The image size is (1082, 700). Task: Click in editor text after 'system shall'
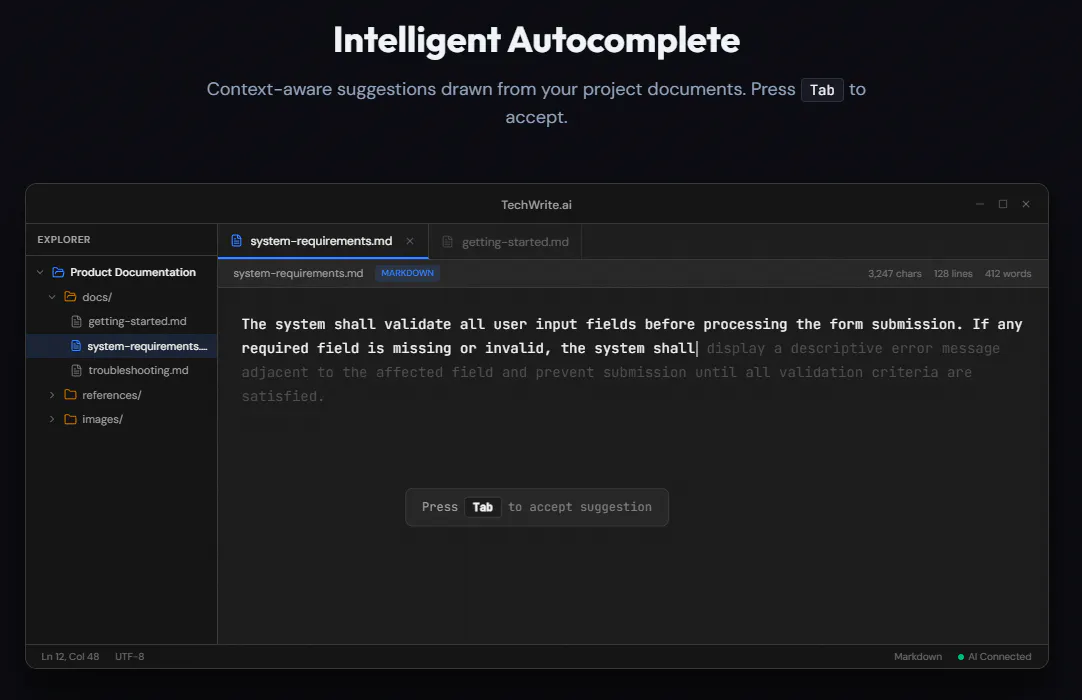697,349
